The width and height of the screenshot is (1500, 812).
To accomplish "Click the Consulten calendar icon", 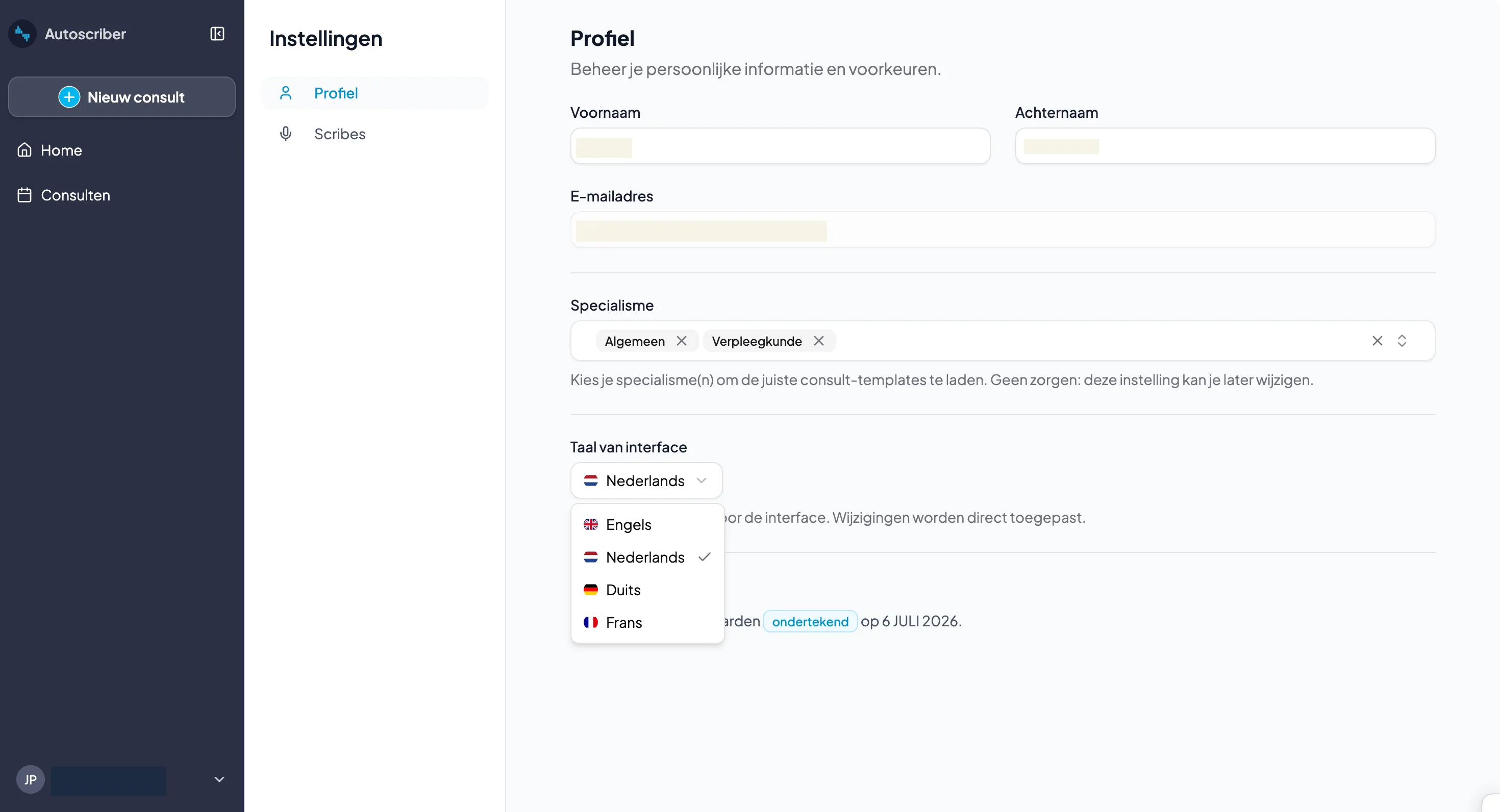I will coord(24,195).
